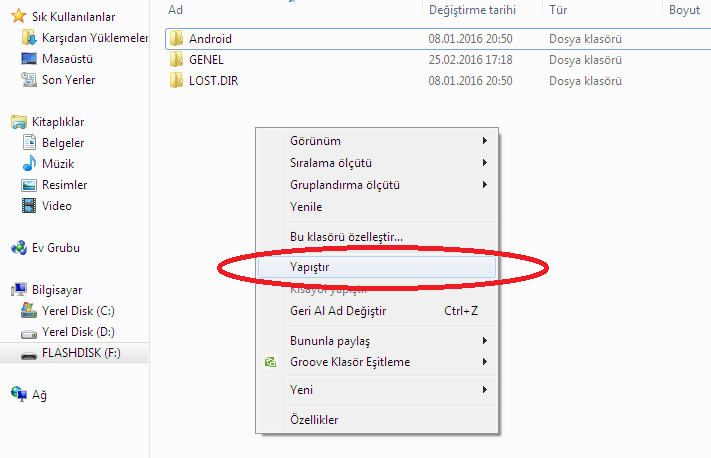Select the GENEL folder icon
Screen dimensions: 711x458
tap(177, 60)
